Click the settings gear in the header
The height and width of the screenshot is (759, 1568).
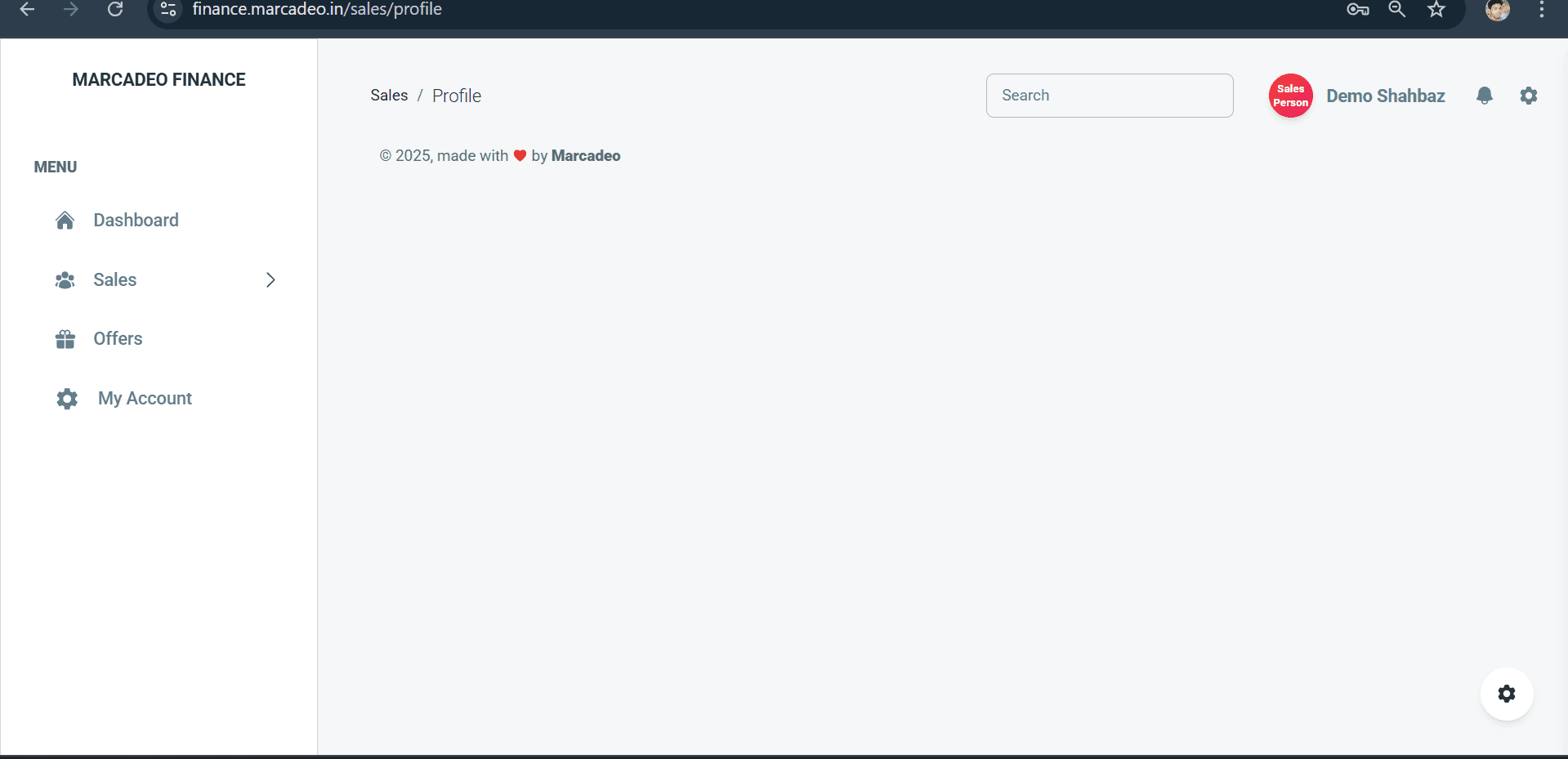[x=1529, y=96]
